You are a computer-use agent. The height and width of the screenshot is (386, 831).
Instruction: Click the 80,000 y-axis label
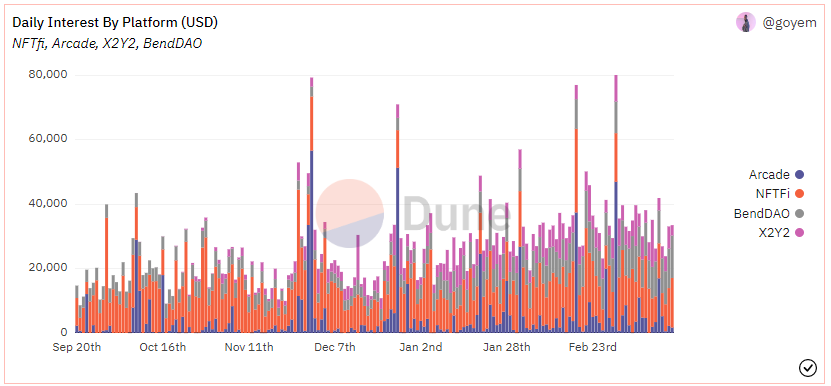tap(48, 75)
